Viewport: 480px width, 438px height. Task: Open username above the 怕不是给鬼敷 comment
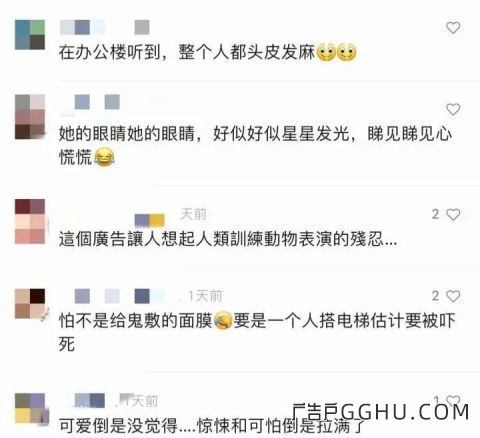[x=120, y=296]
